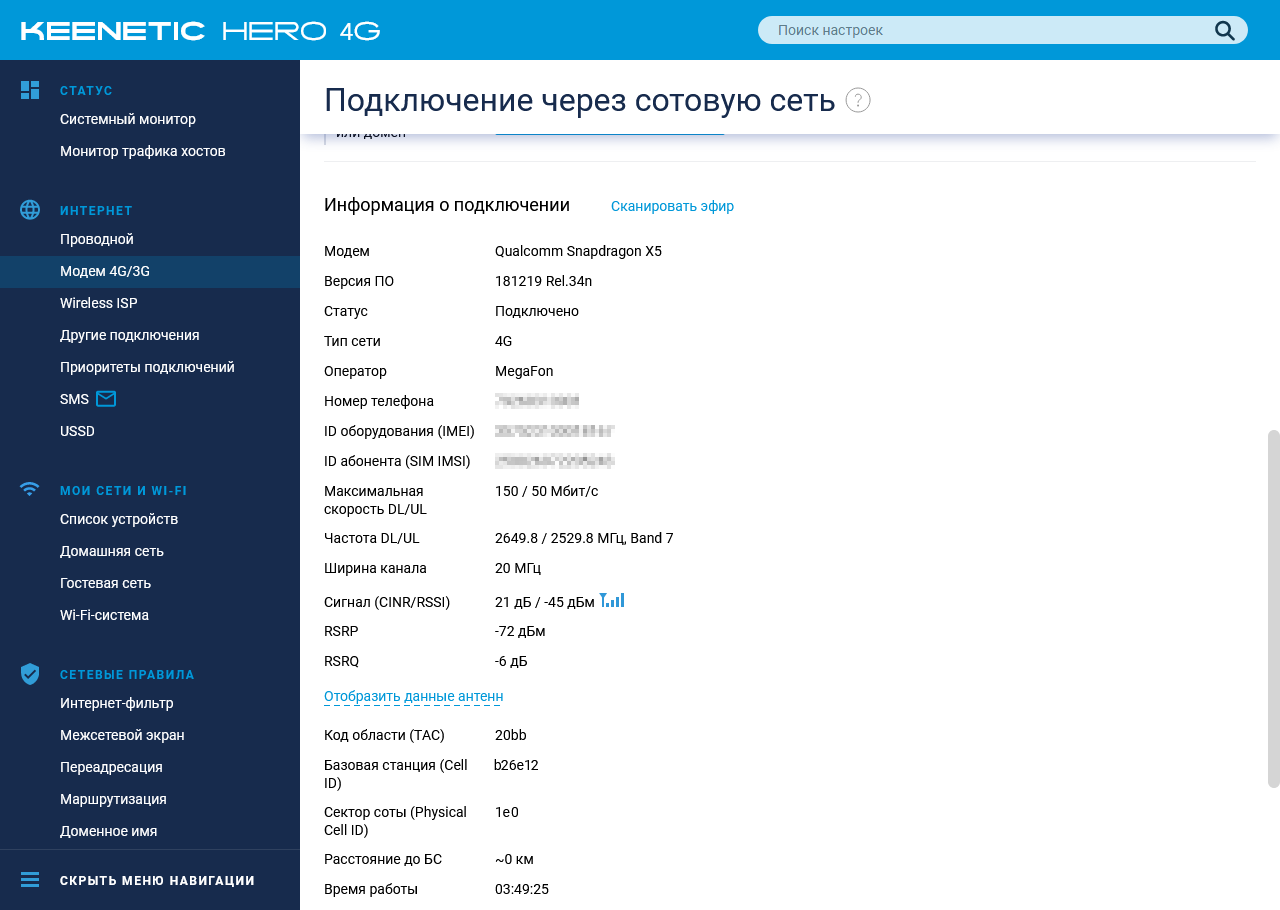
Task: Open Домашняя сеть settings
Action: click(x=112, y=551)
